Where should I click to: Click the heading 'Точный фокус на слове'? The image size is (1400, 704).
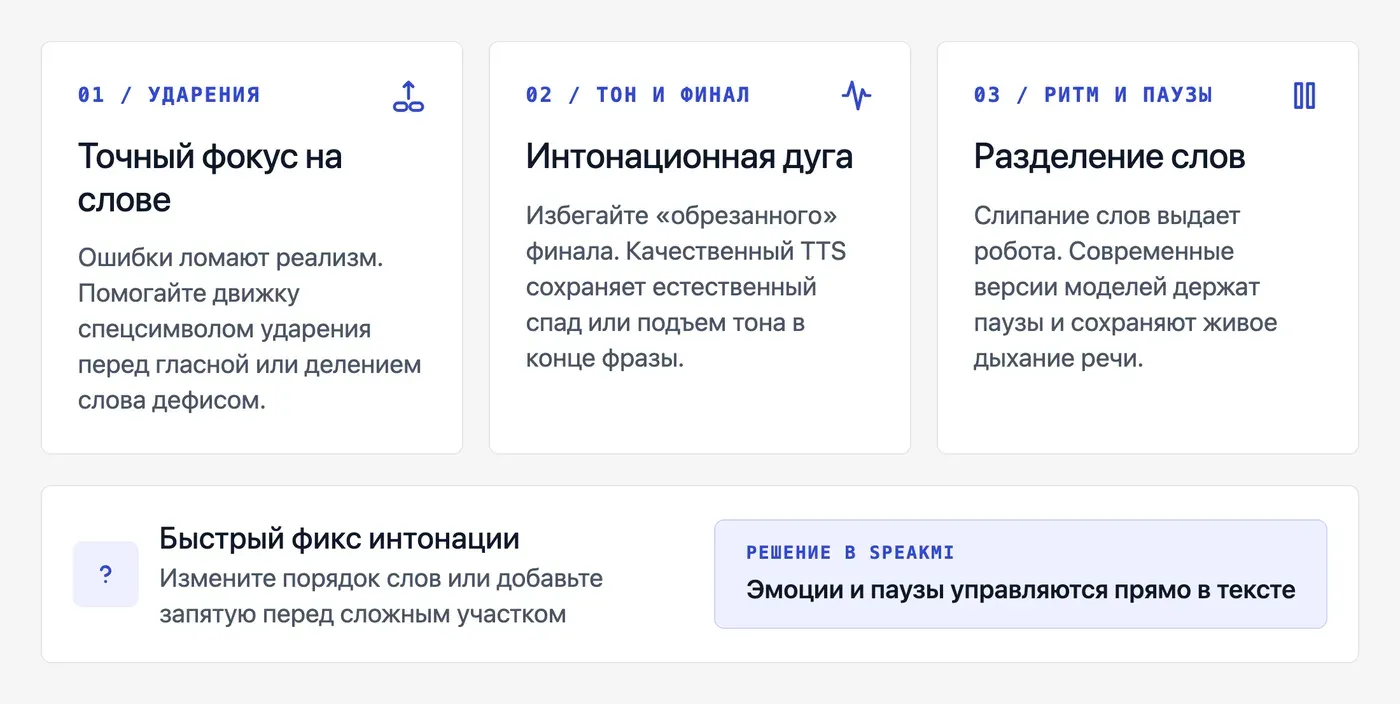[x=210, y=178]
